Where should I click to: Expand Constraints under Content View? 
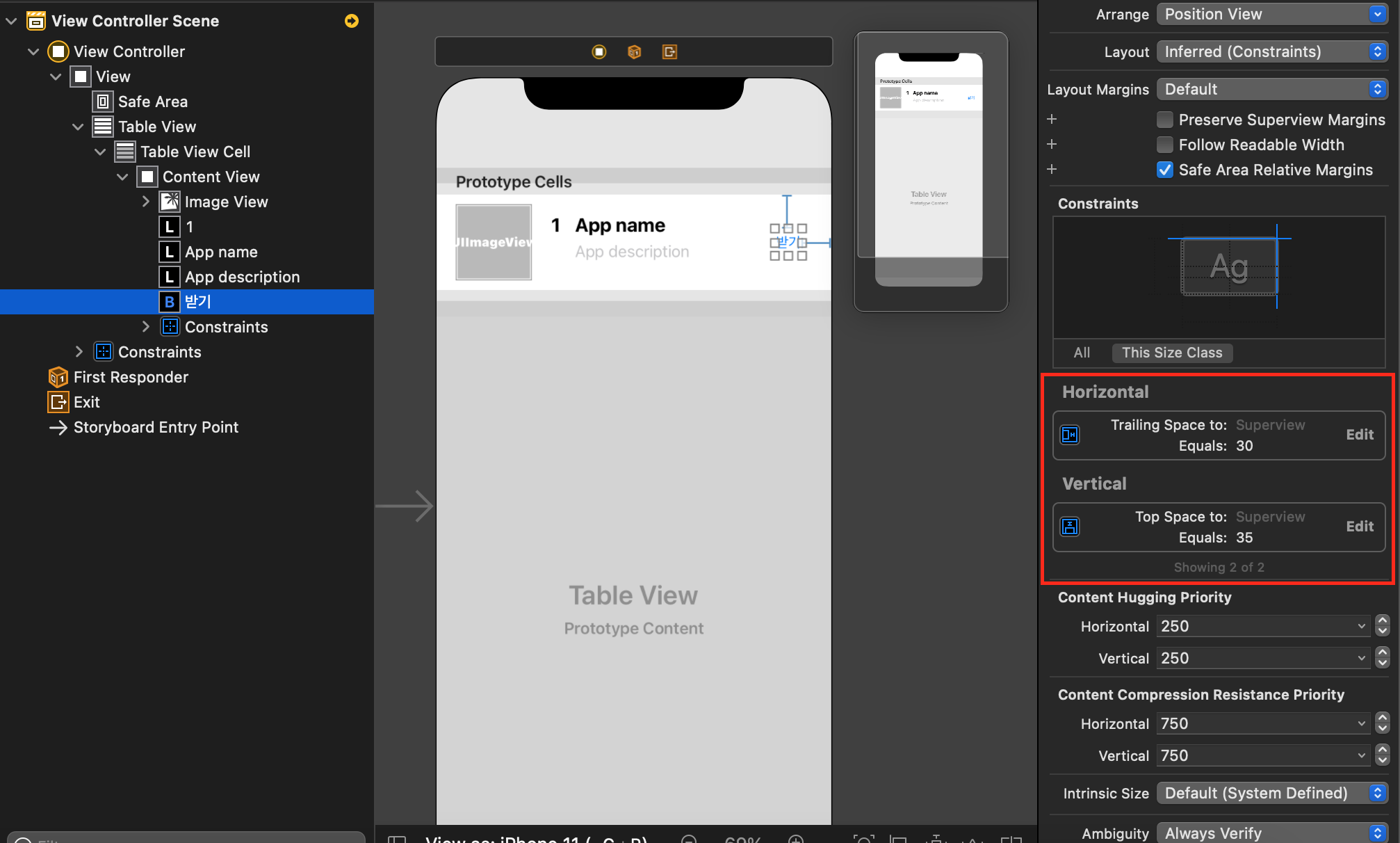click(x=146, y=327)
